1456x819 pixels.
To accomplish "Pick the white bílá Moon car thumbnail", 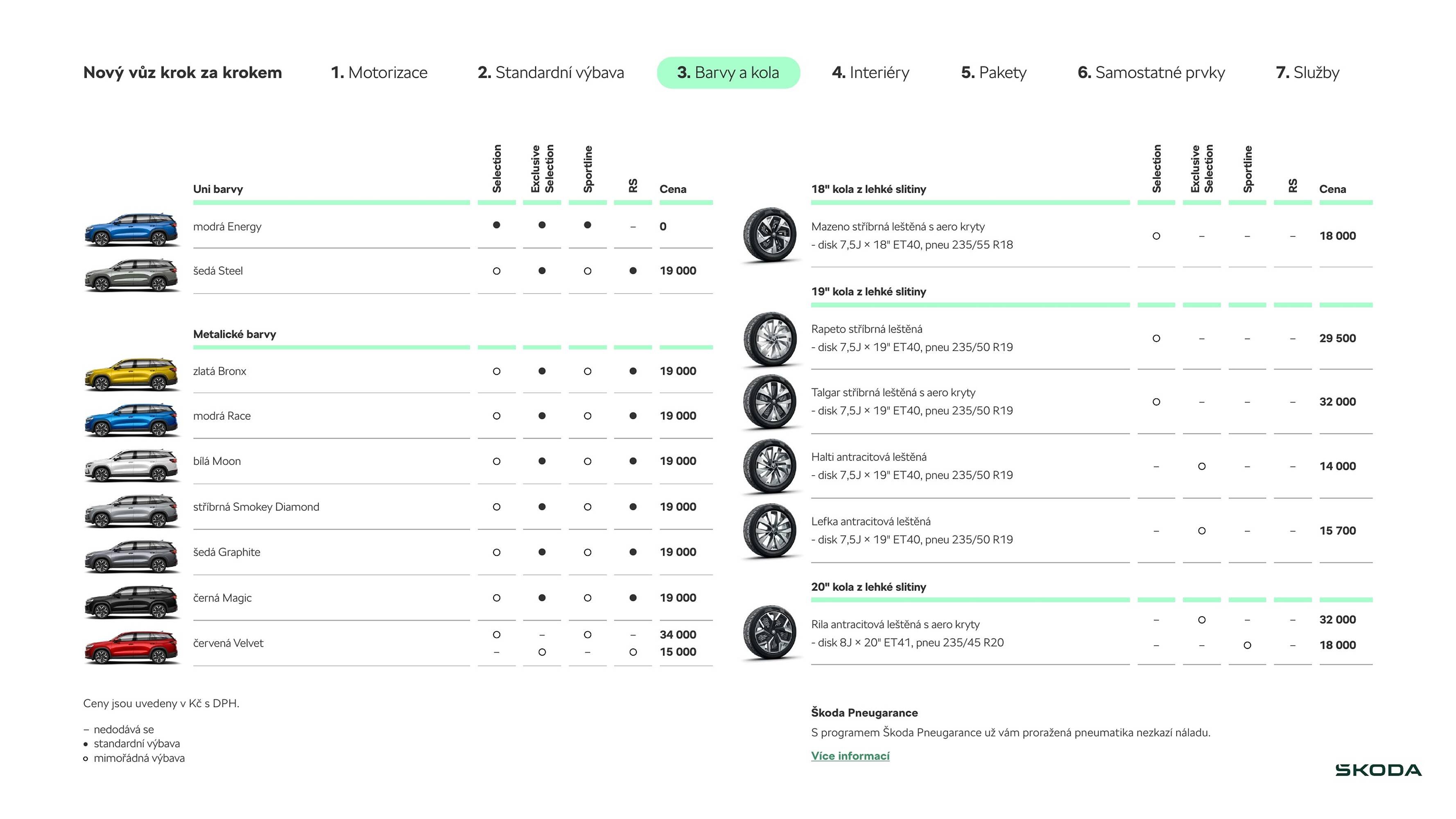I will [x=132, y=465].
